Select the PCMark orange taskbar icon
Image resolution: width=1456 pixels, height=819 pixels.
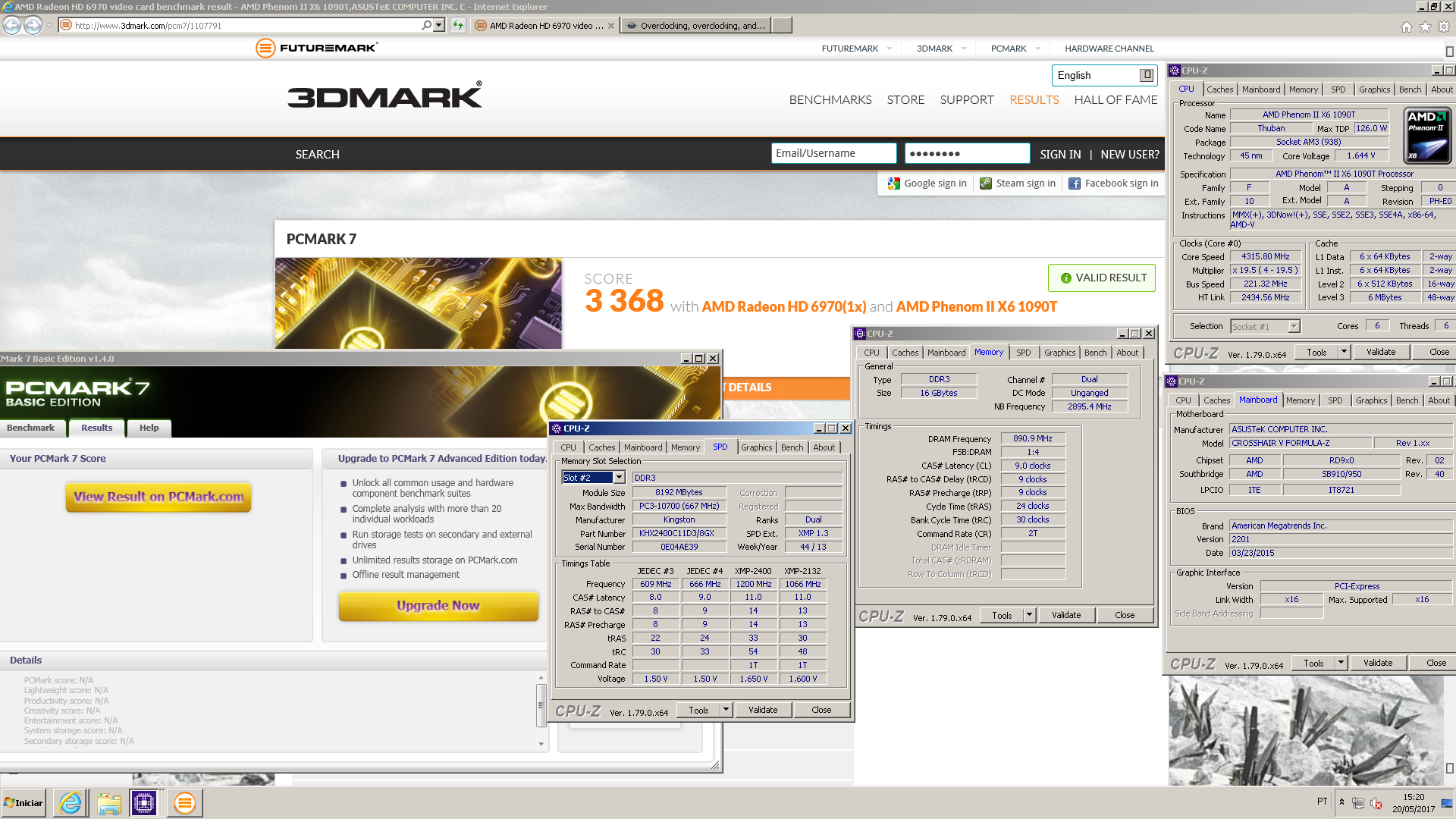point(184,802)
